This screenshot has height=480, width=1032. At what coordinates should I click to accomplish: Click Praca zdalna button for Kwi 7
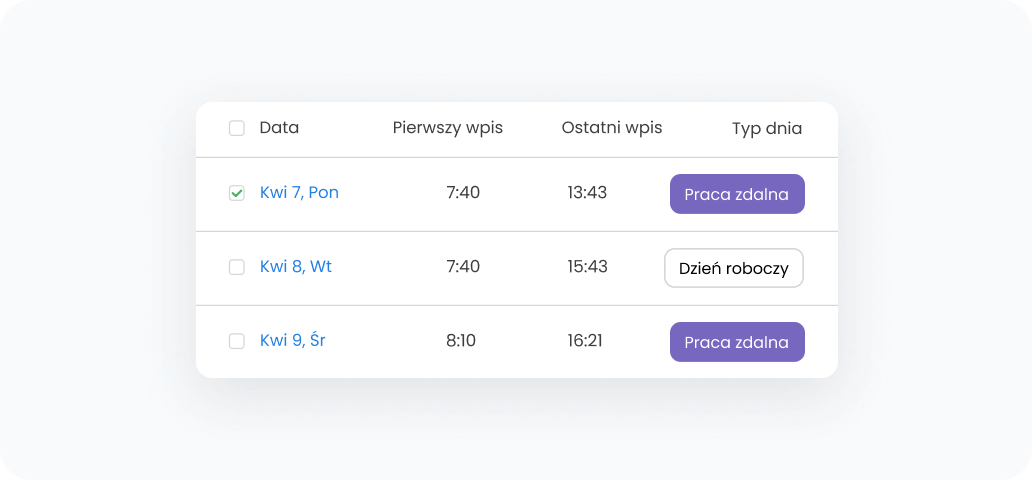click(x=737, y=194)
